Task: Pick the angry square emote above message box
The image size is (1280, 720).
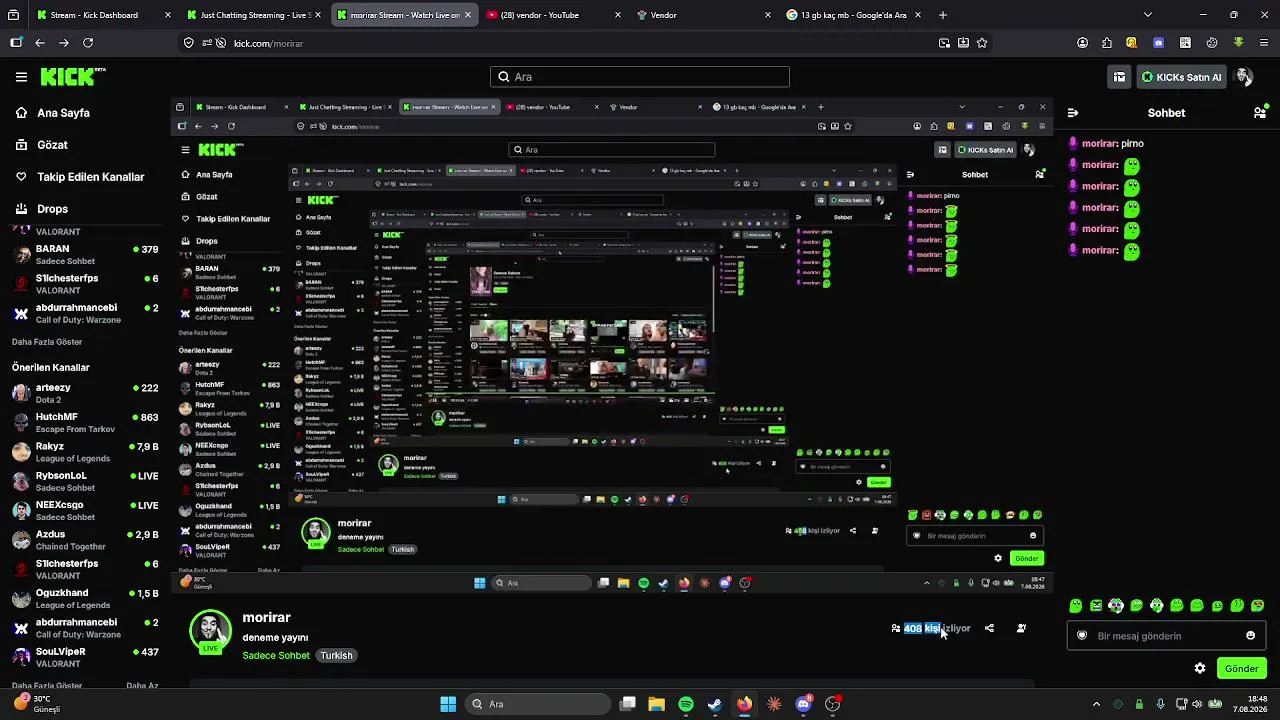Action: (1096, 605)
